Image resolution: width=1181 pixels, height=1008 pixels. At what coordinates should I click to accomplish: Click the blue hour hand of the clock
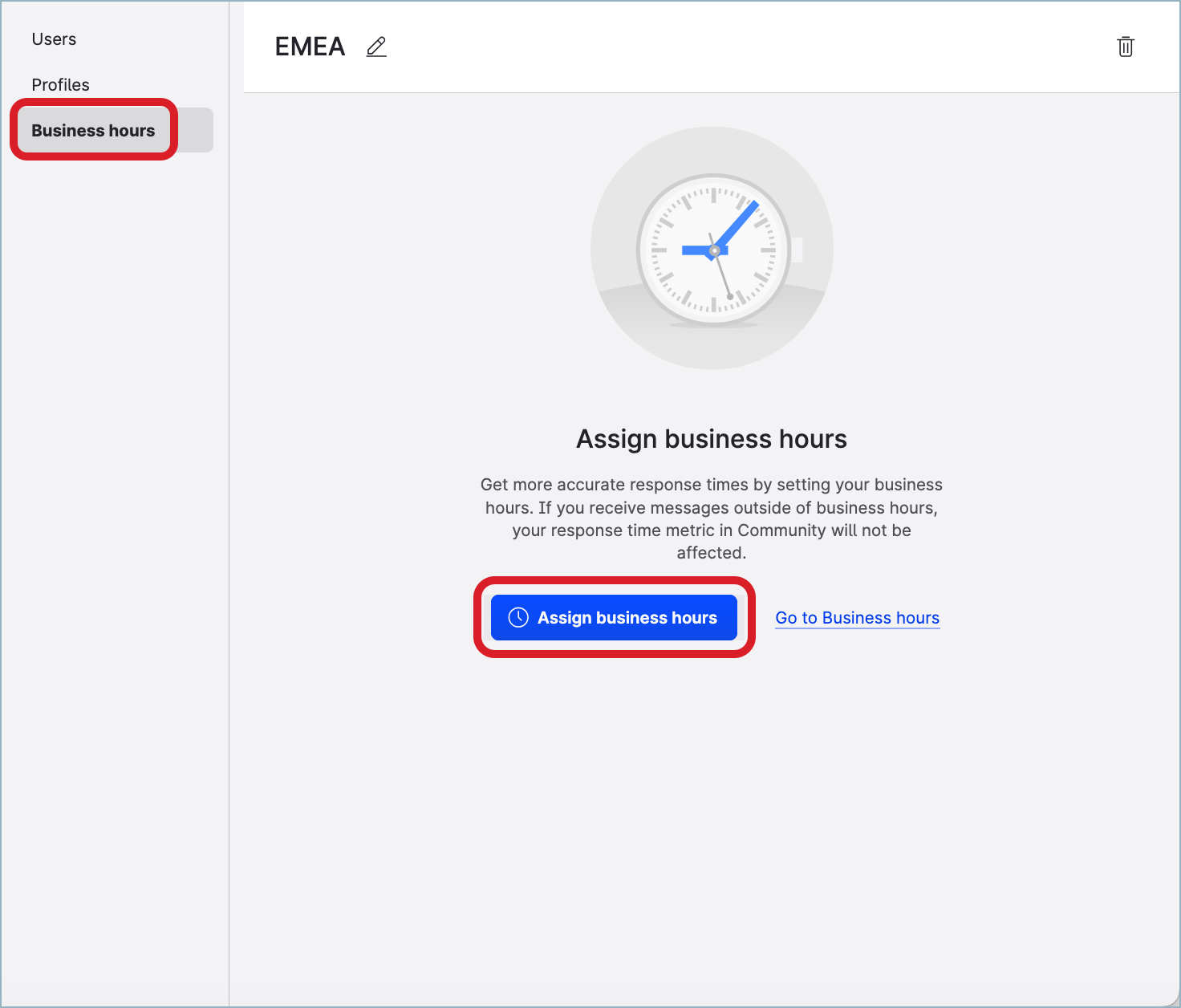click(x=695, y=250)
